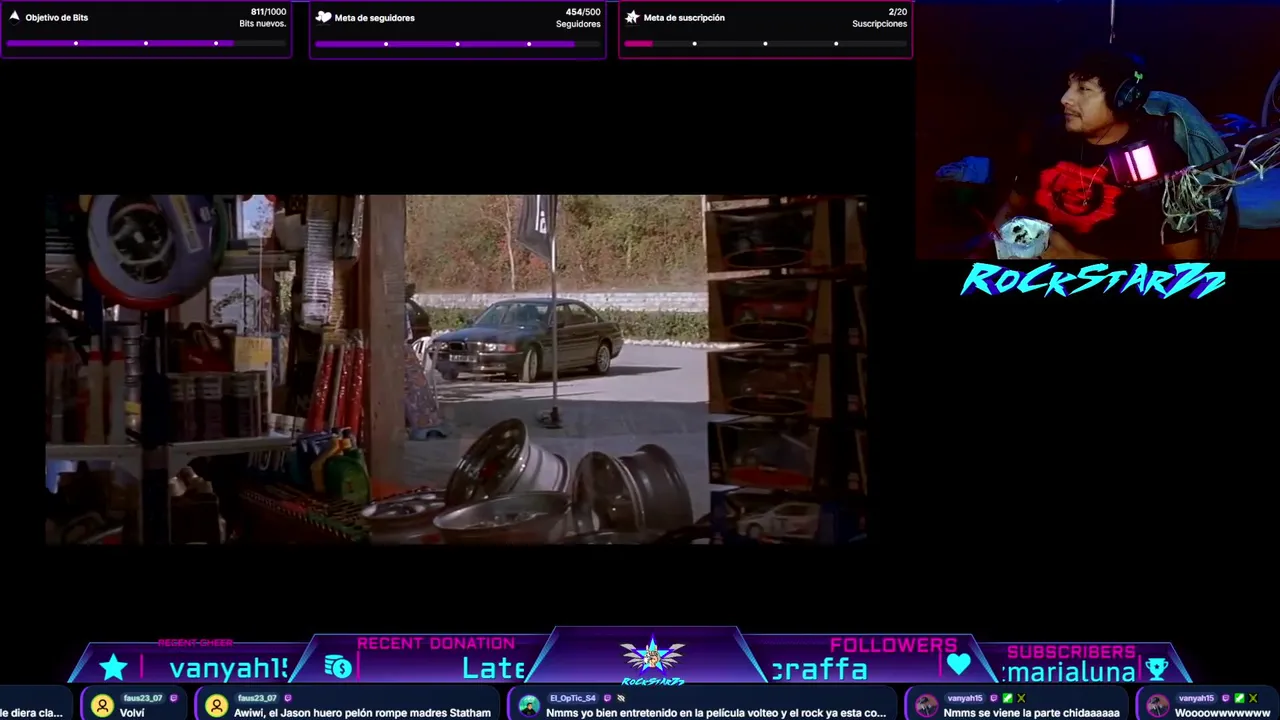Click the 'Objetivo de Bits' label
This screenshot has height=720, width=1280.
[x=57, y=18]
